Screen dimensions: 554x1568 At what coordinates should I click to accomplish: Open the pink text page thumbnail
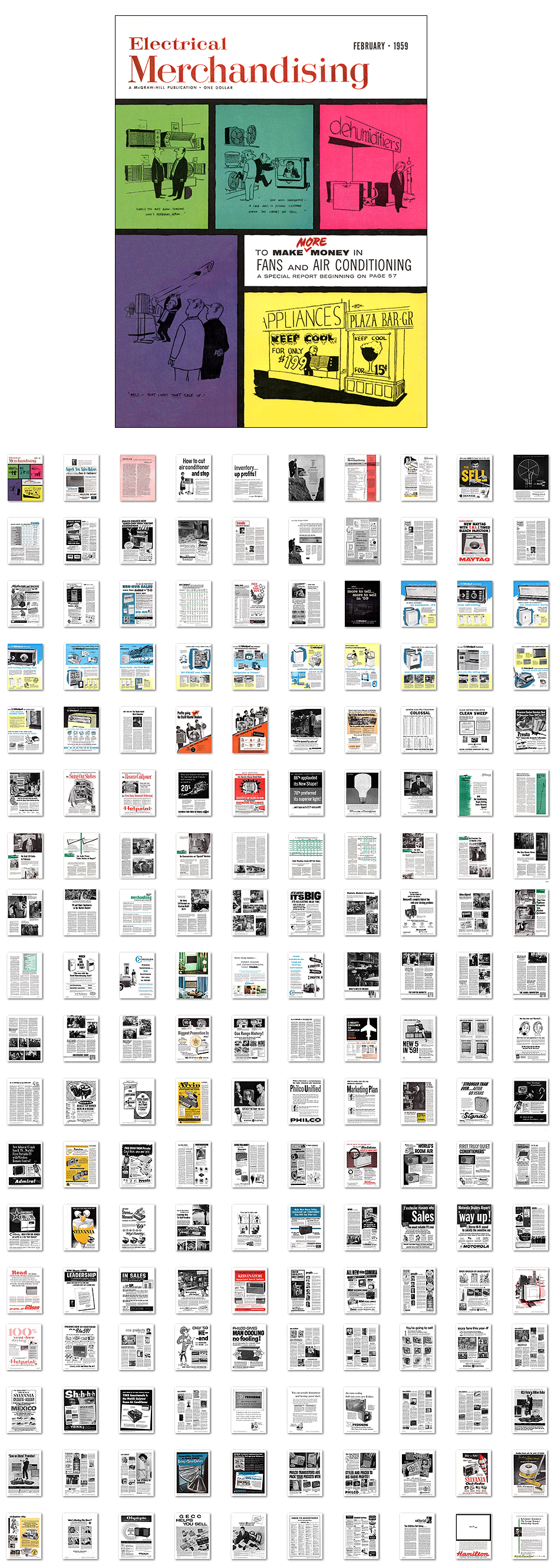click(137, 478)
